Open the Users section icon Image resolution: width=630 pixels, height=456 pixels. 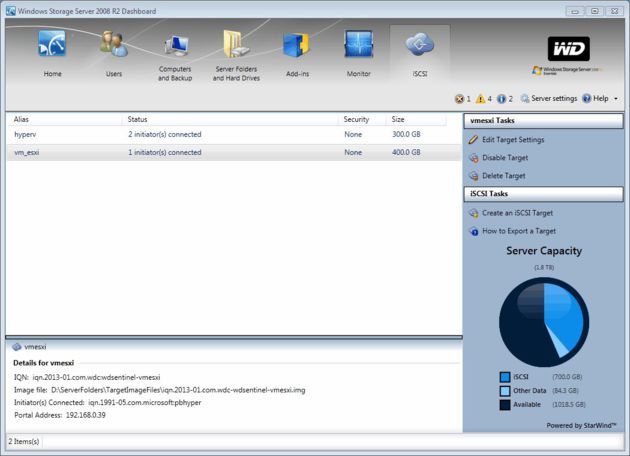[114, 43]
